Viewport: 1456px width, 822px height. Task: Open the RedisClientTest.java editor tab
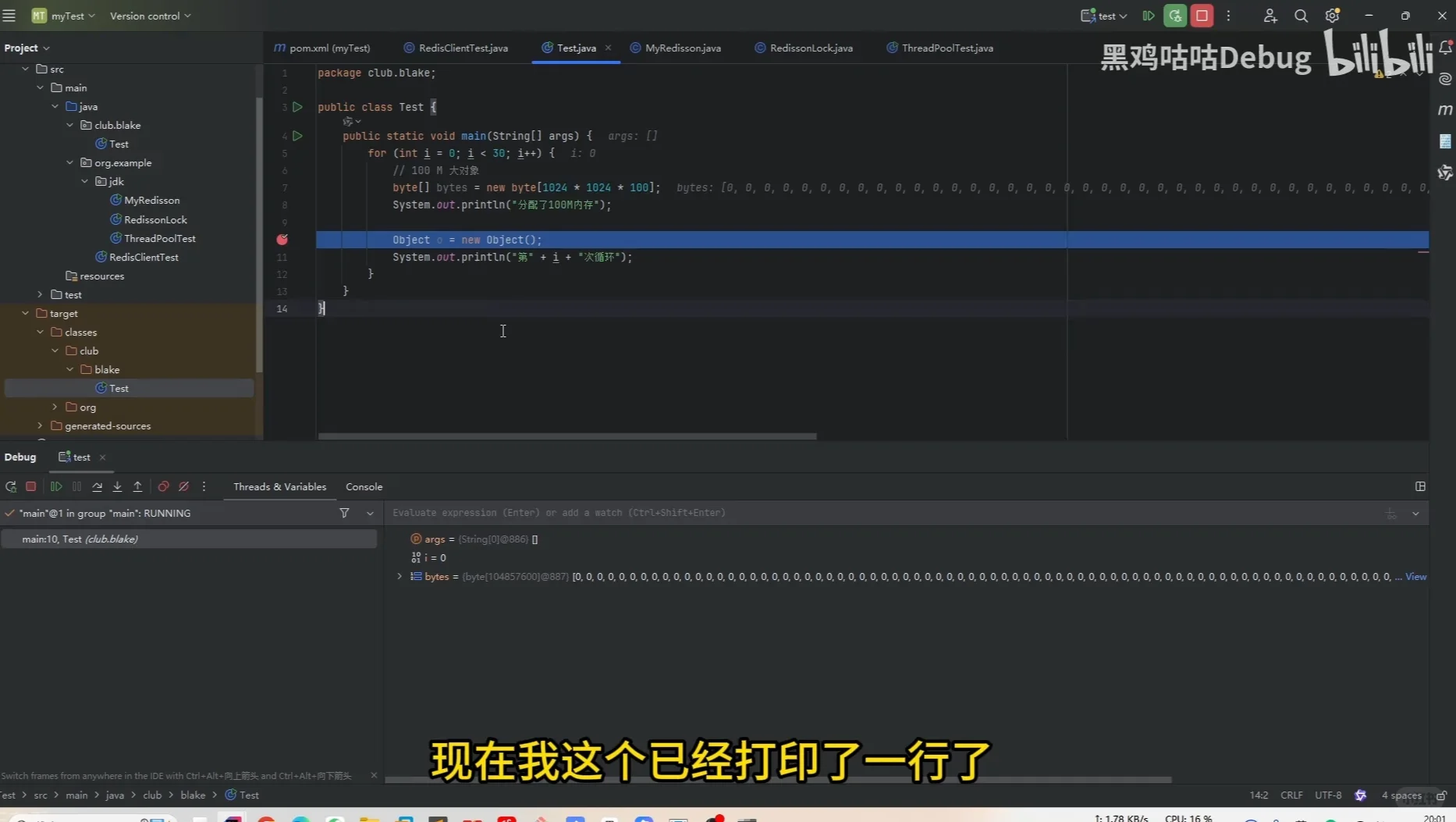(462, 48)
